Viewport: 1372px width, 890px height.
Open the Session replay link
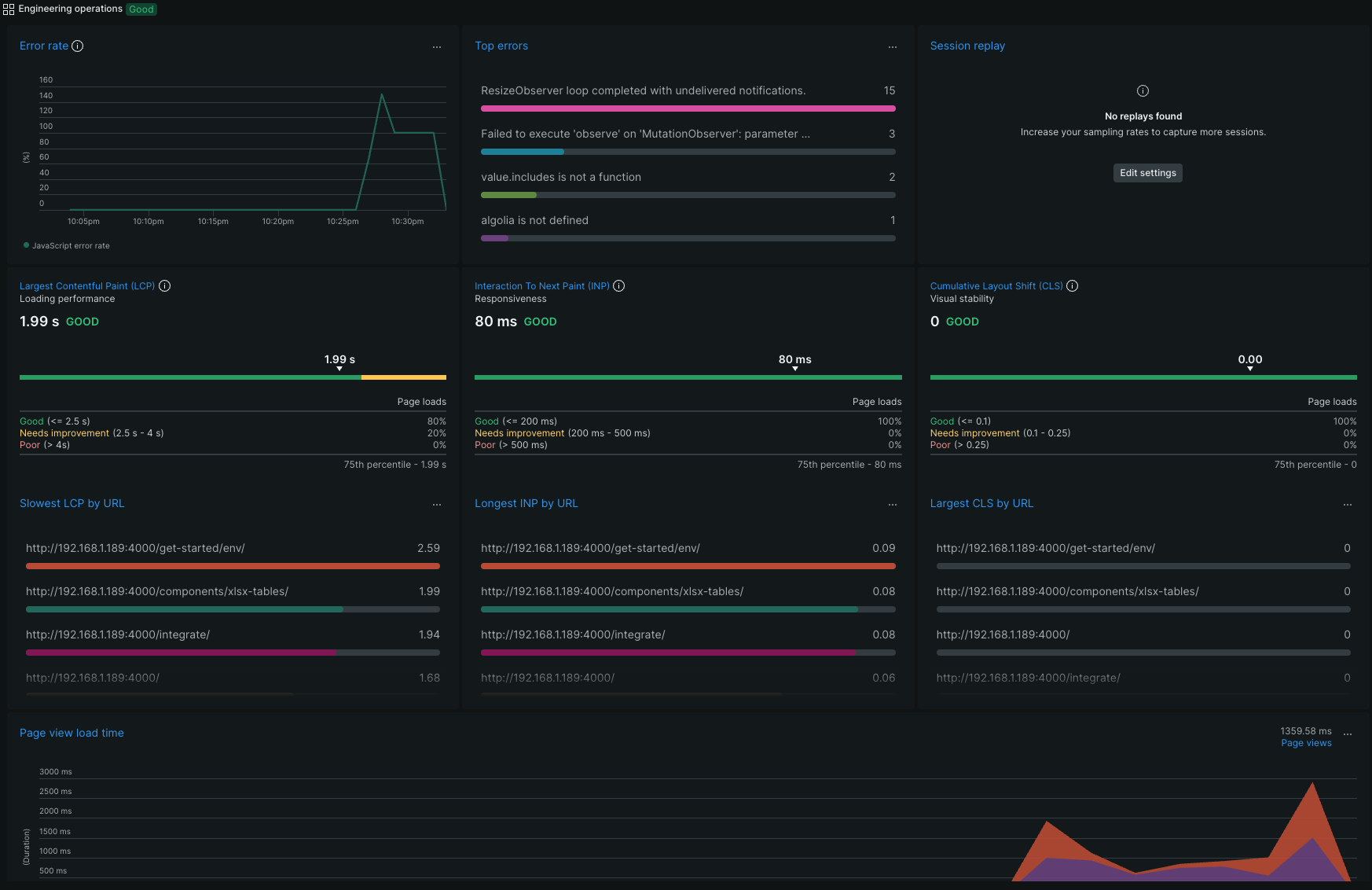click(967, 46)
